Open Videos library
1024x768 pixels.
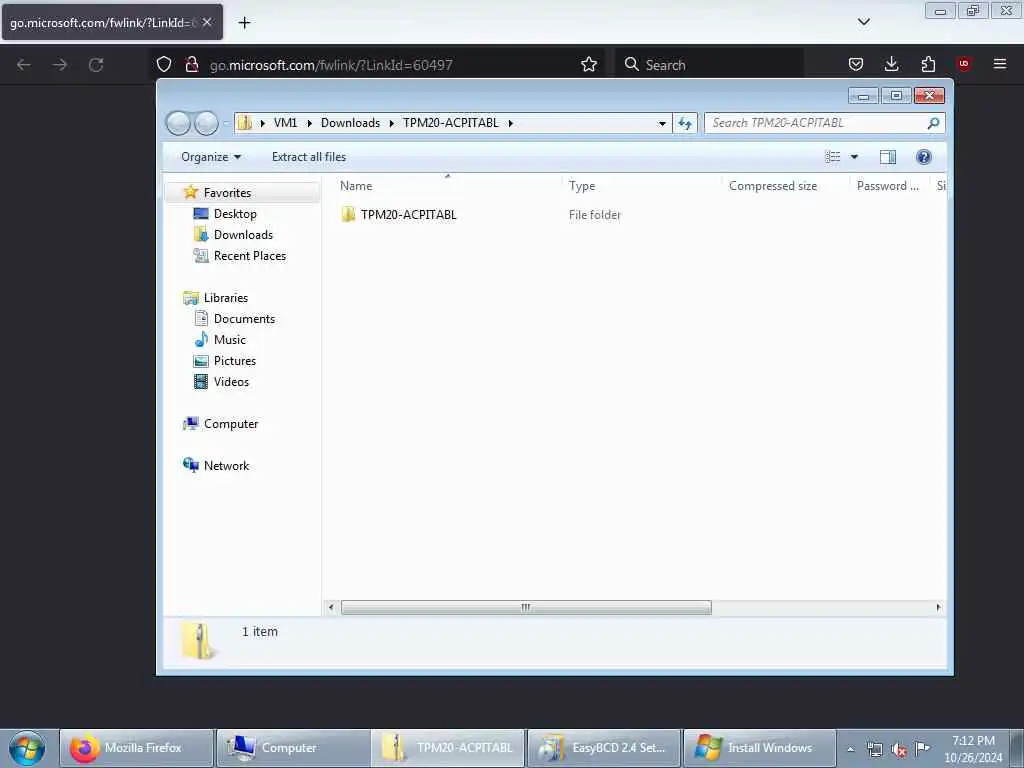[x=231, y=381]
